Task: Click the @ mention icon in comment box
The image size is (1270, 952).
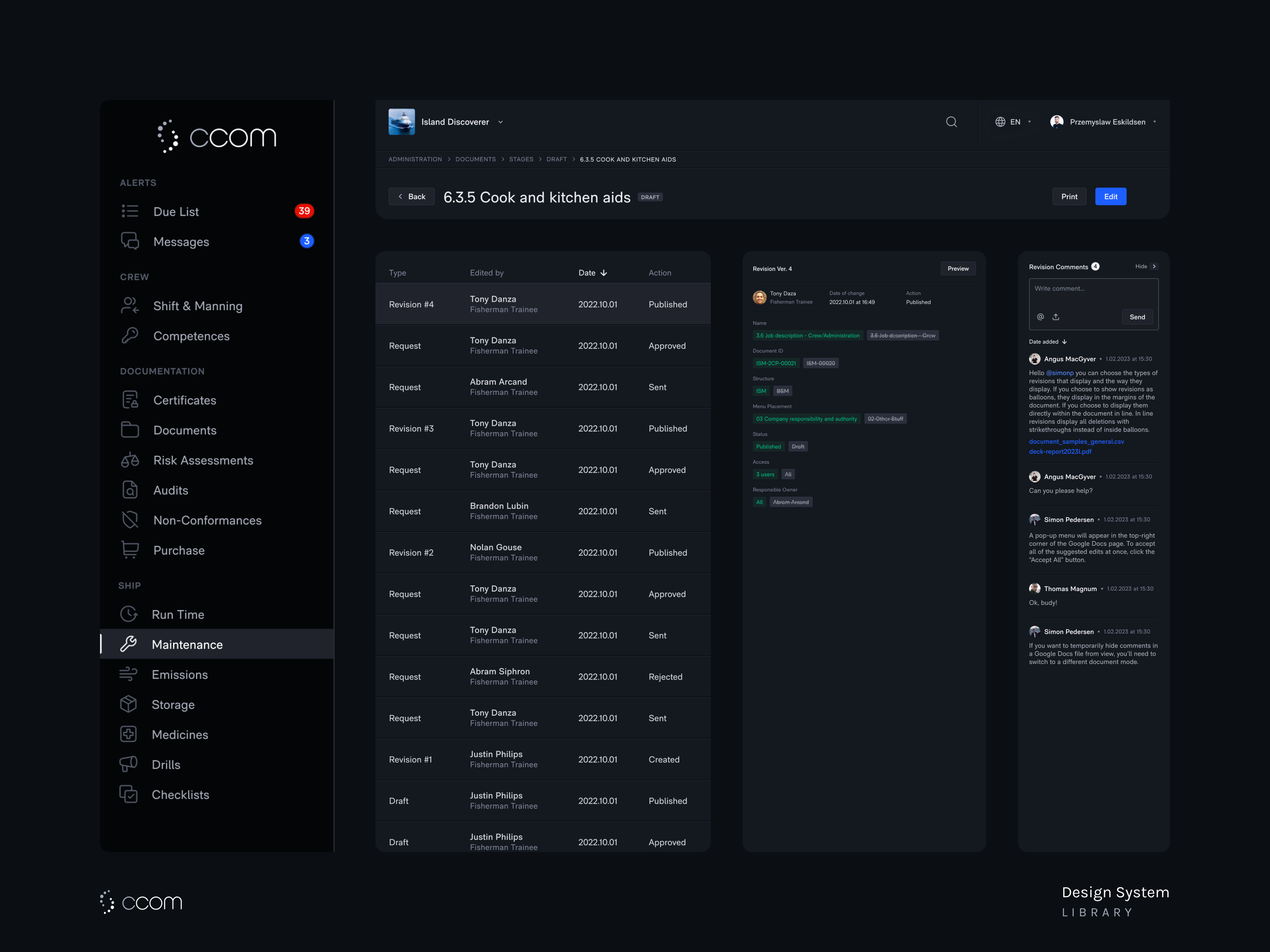Action: tap(1040, 317)
